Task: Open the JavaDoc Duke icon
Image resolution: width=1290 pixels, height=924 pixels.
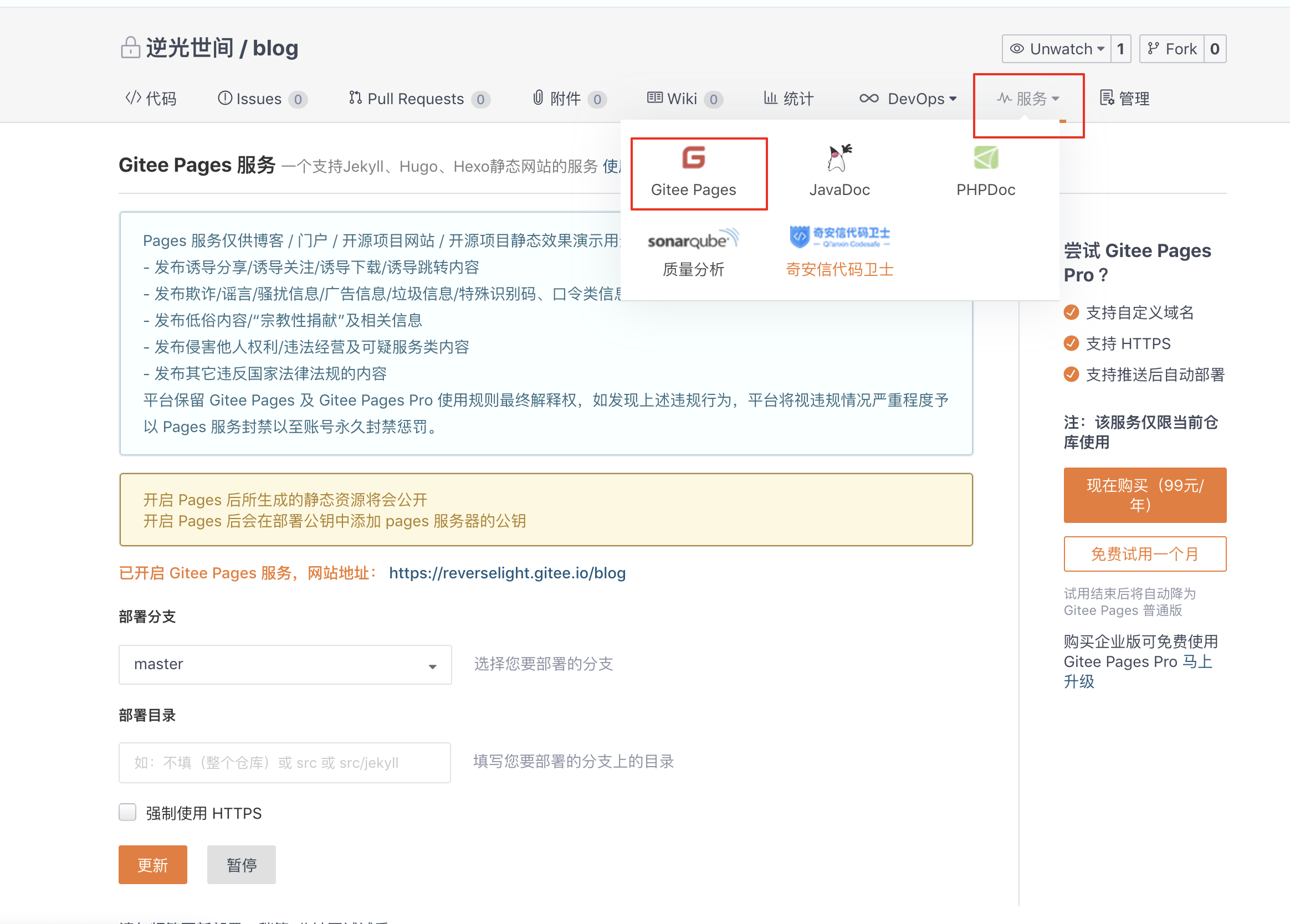Action: (839, 157)
